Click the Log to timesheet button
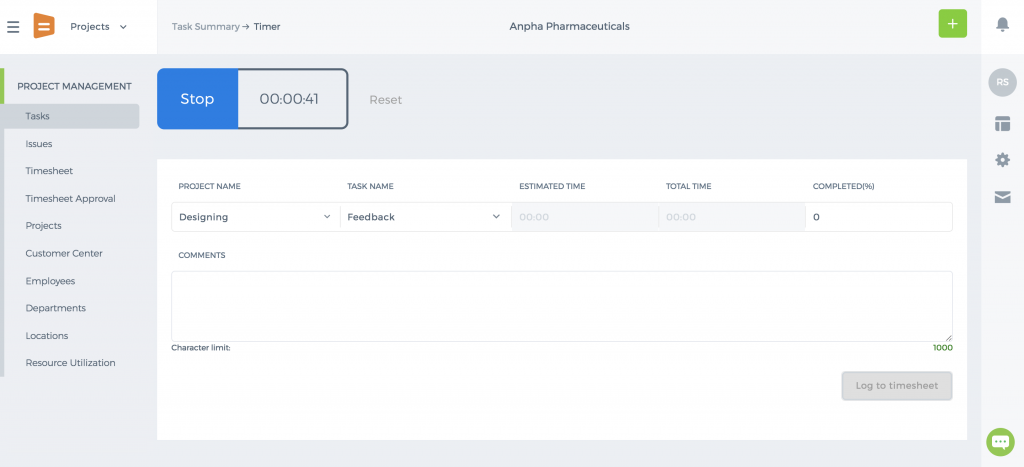This screenshot has height=467, width=1024. 897,385
